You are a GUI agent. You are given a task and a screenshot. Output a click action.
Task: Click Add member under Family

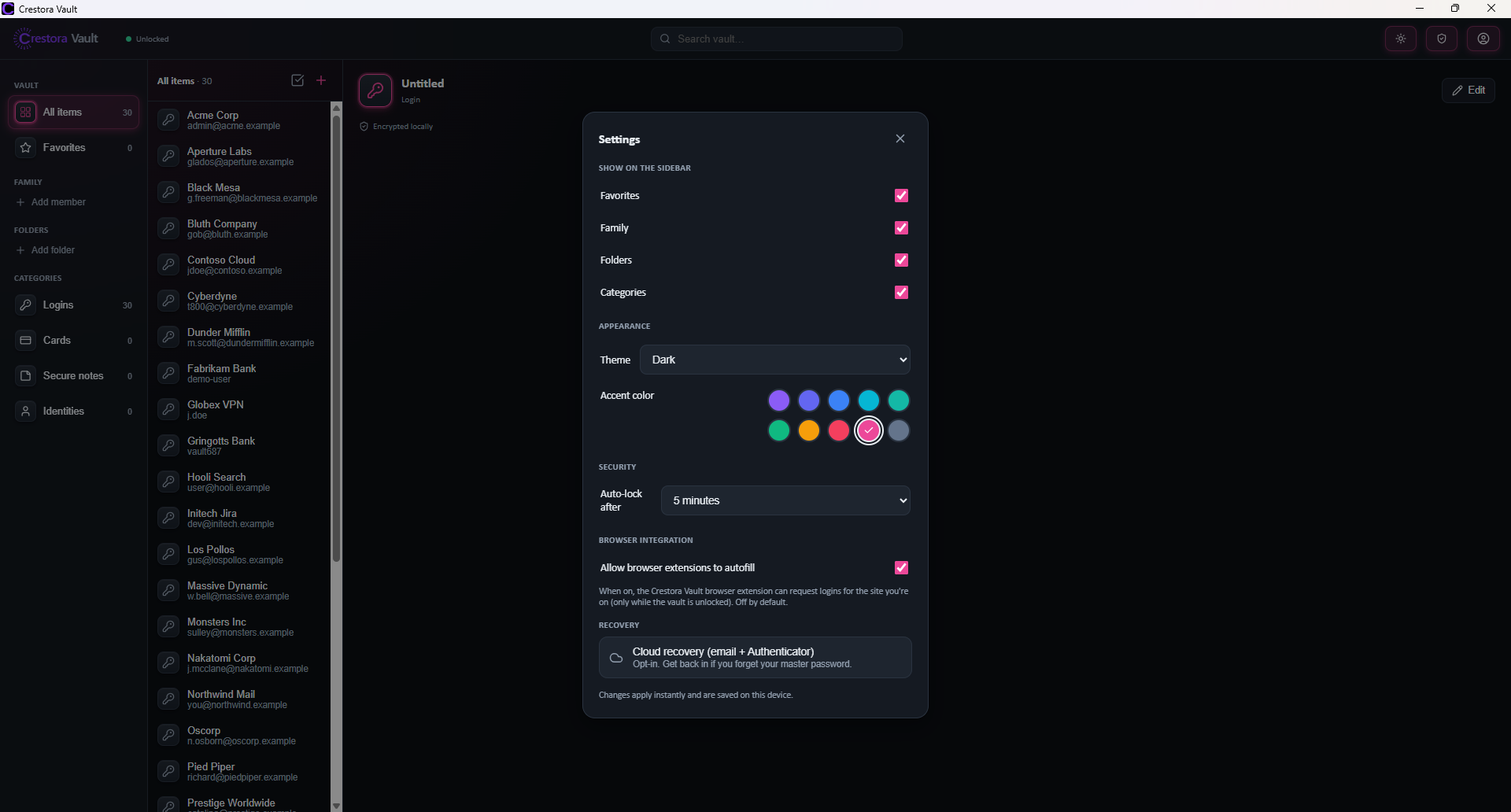point(51,202)
